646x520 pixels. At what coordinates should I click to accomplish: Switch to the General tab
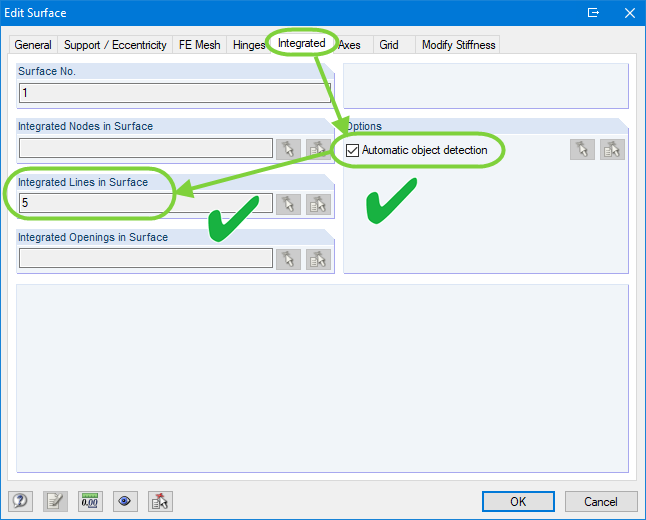tap(33, 45)
